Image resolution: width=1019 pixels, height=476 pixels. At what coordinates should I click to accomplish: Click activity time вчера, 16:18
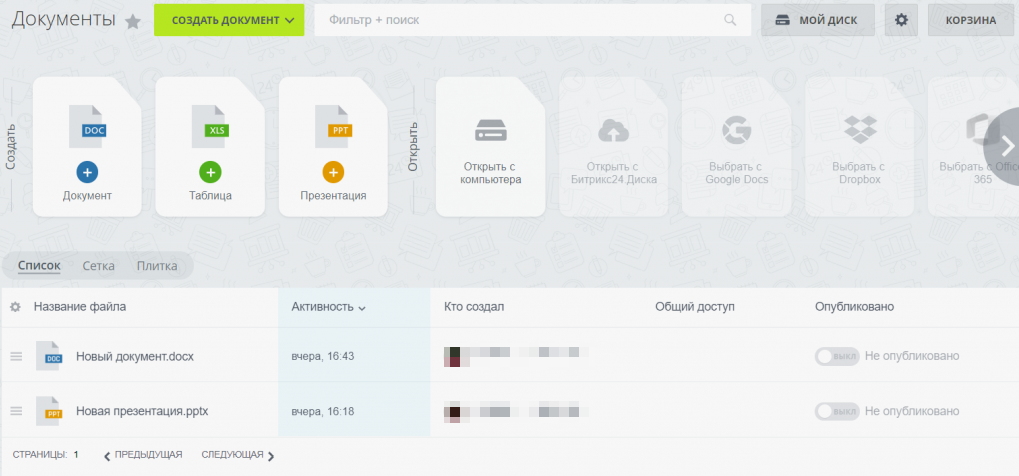[322, 411]
